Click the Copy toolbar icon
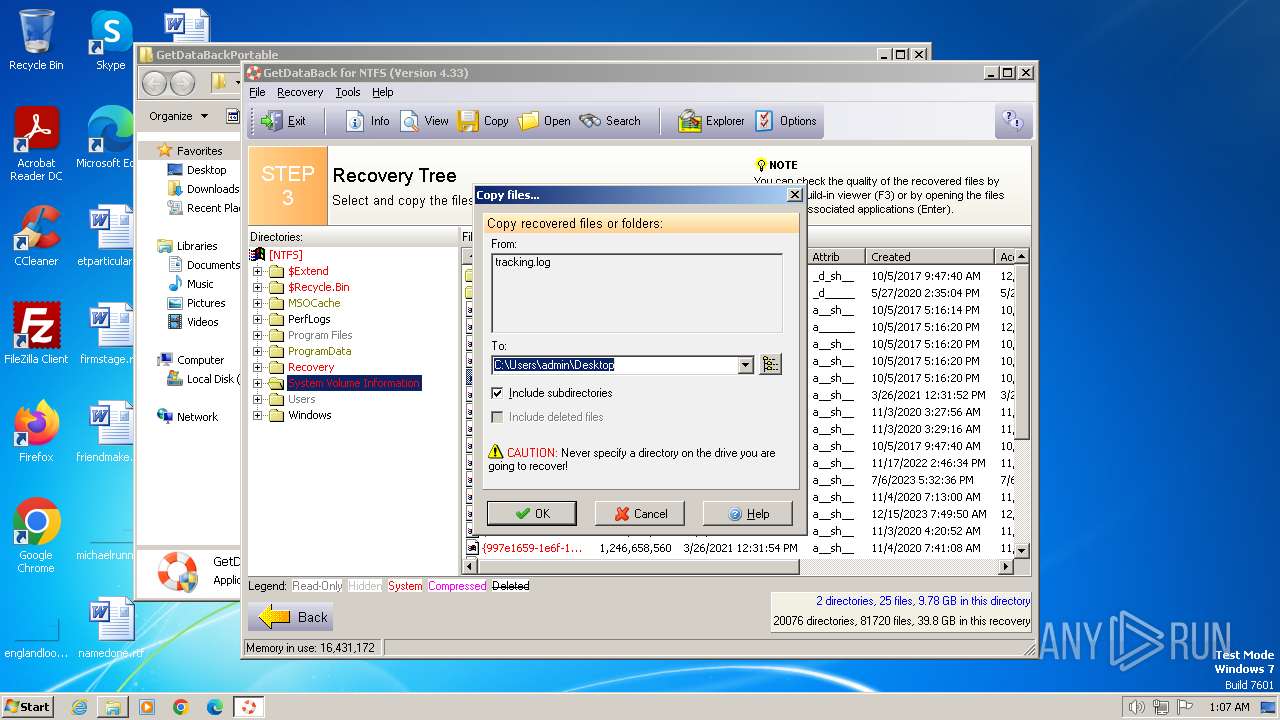This screenshot has height=720, width=1280. (x=483, y=121)
